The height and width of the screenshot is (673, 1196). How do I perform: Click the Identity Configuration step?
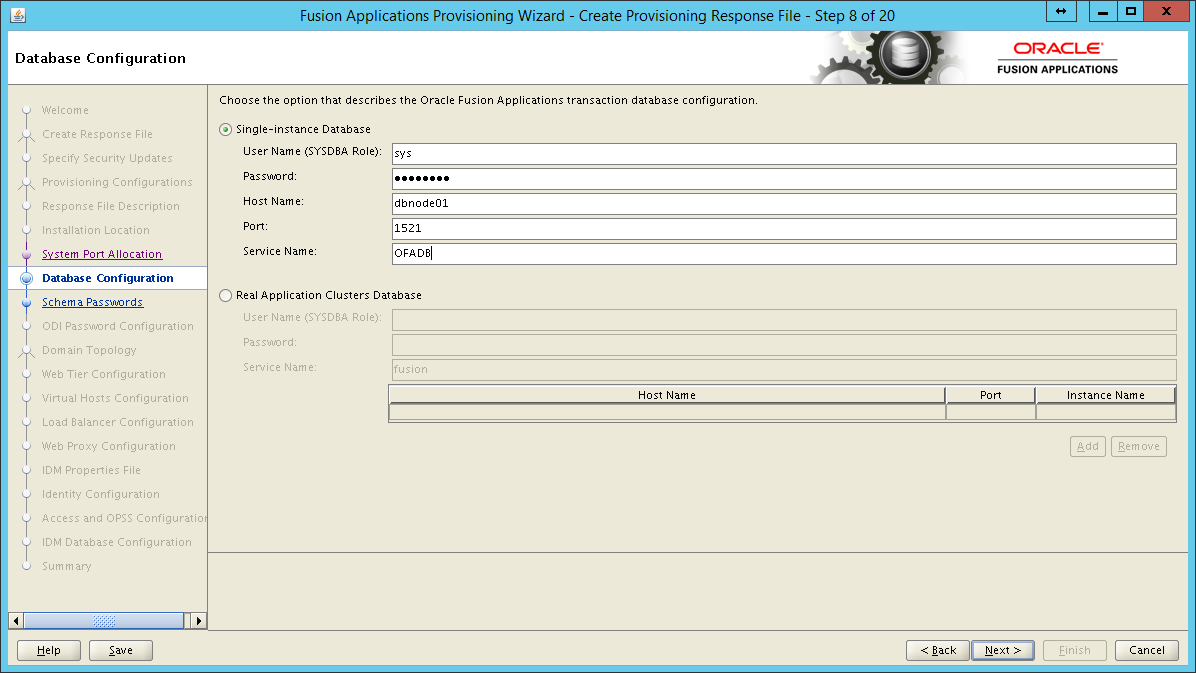101,494
